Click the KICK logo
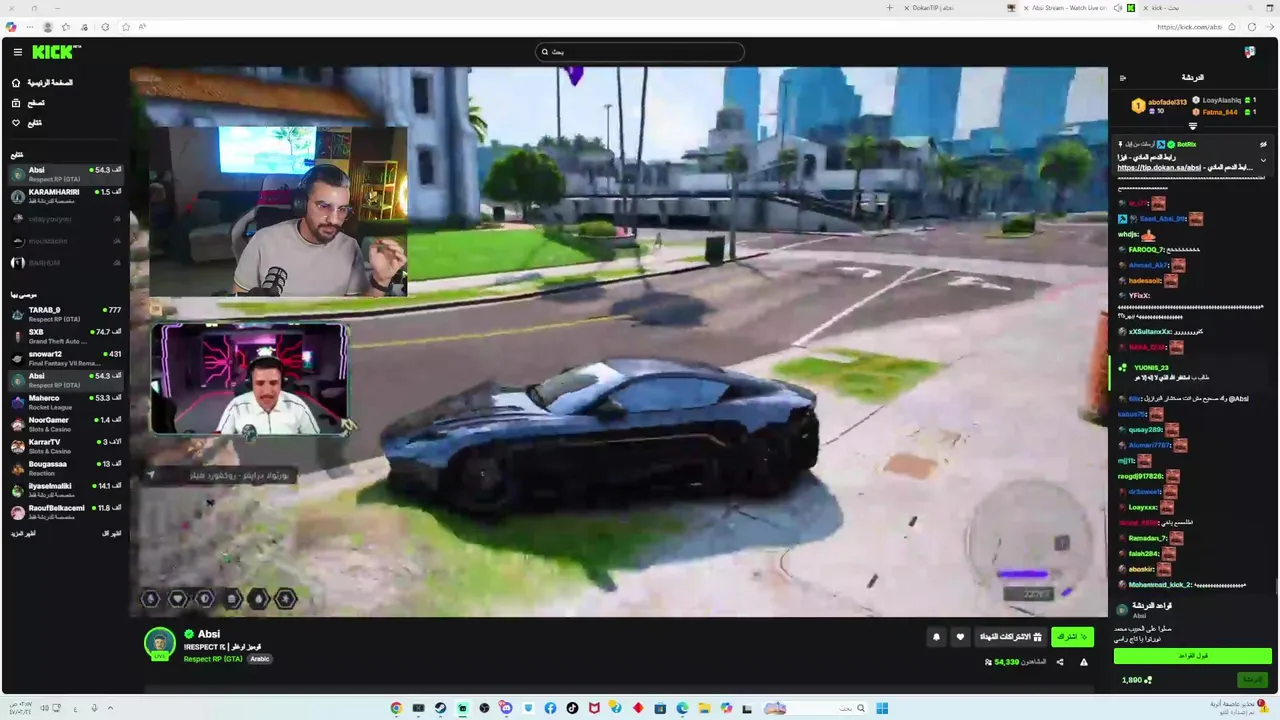Screen dimensions: 1280x720 tap(56, 52)
